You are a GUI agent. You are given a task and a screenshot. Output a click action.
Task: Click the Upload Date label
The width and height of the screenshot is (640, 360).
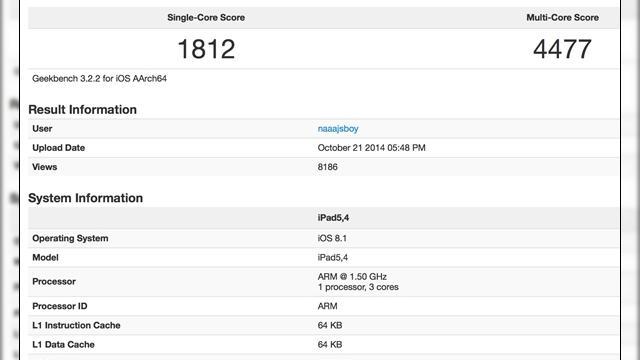(x=58, y=148)
